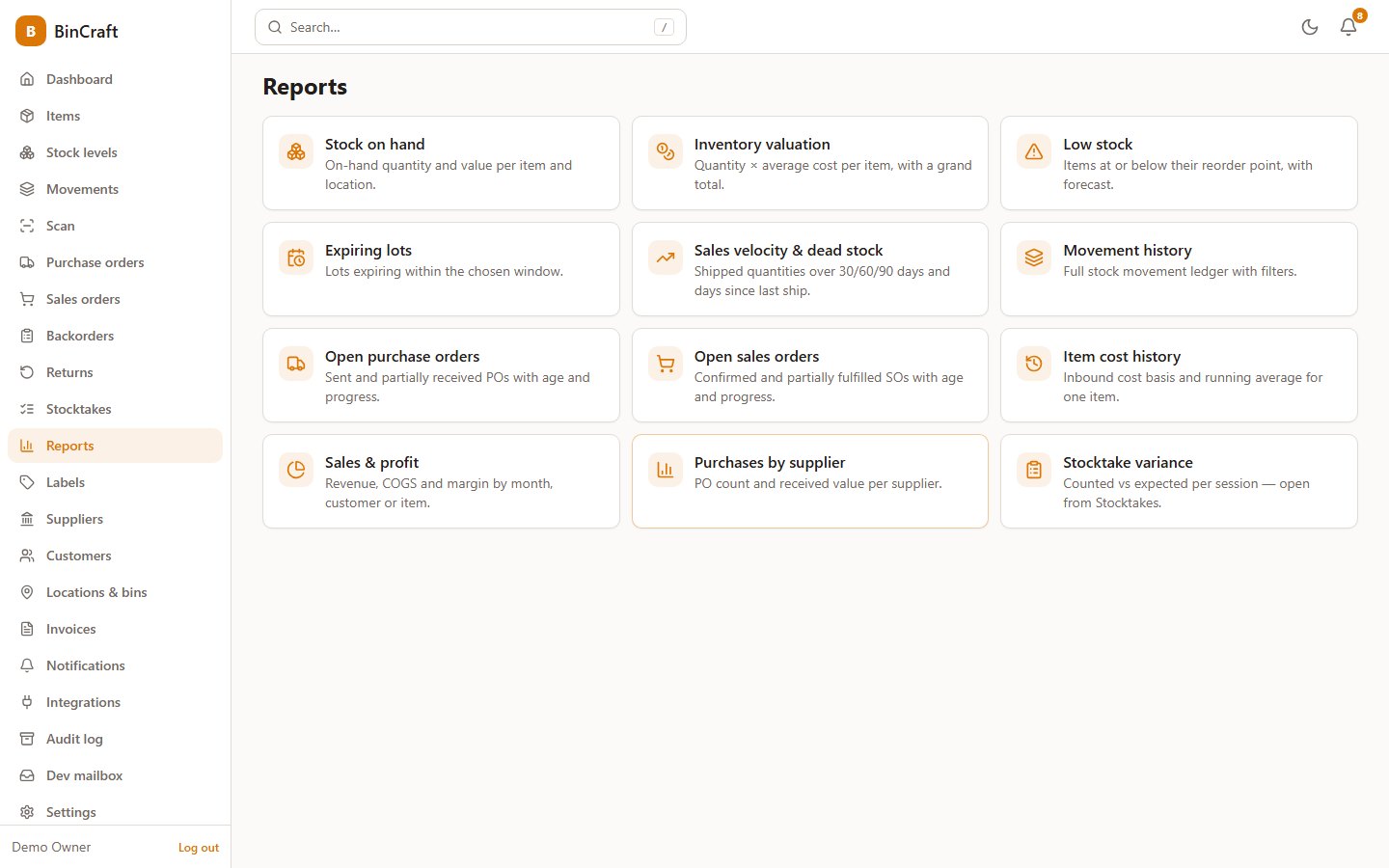Click the Customers people icon in sidebar
The image size is (1389, 868).
click(27, 556)
